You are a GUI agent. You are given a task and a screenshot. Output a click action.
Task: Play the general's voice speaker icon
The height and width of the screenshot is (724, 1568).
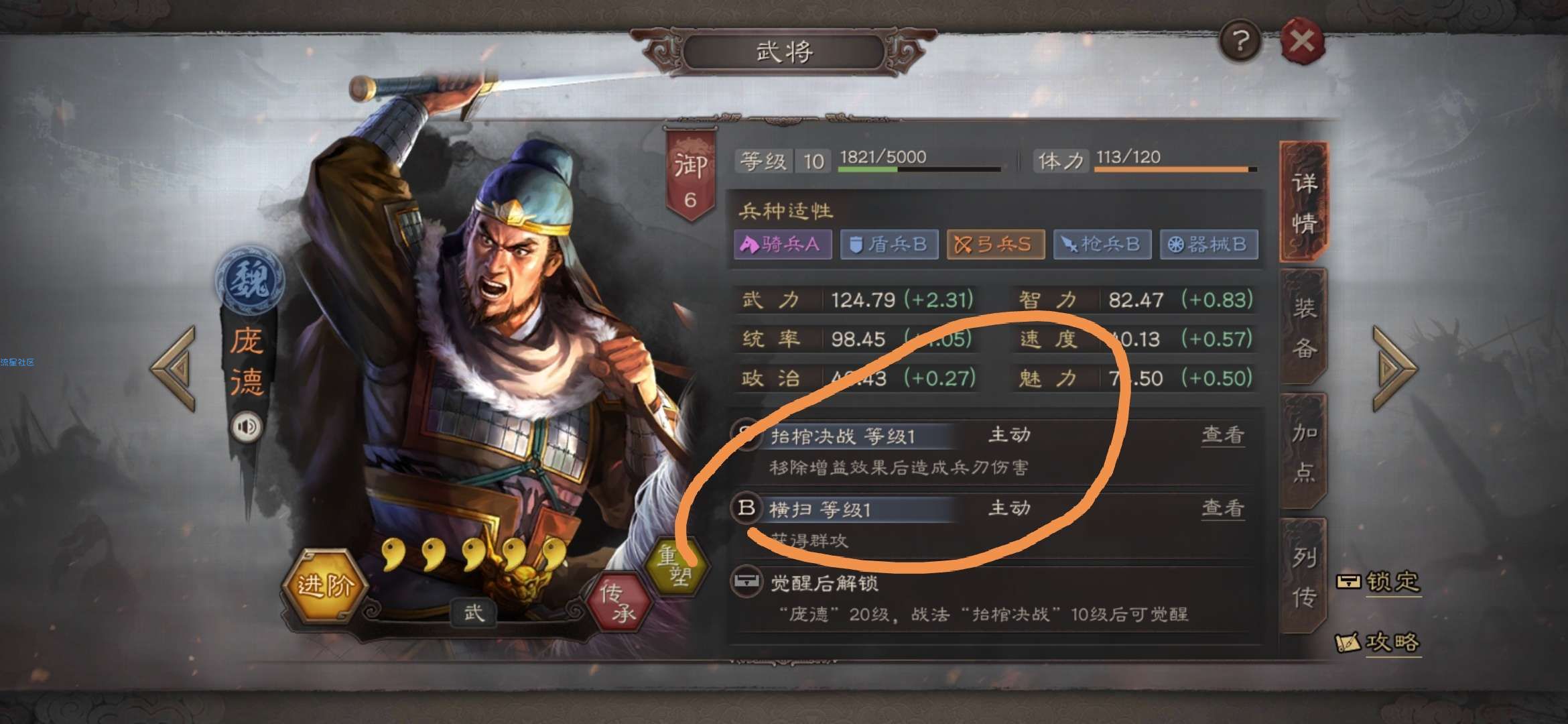click(x=247, y=427)
